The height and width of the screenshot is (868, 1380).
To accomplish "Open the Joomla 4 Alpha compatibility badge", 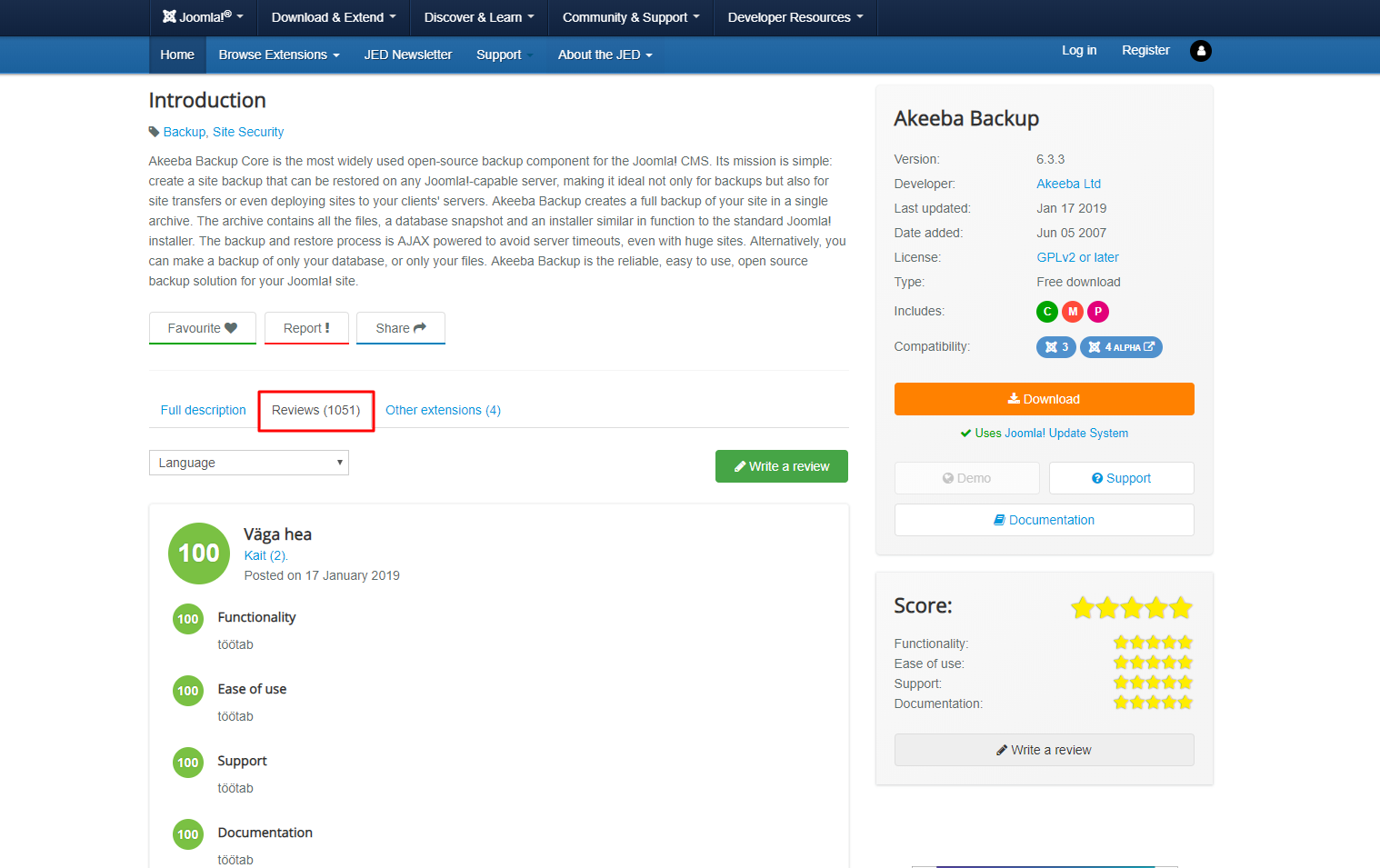I will coord(1121,347).
